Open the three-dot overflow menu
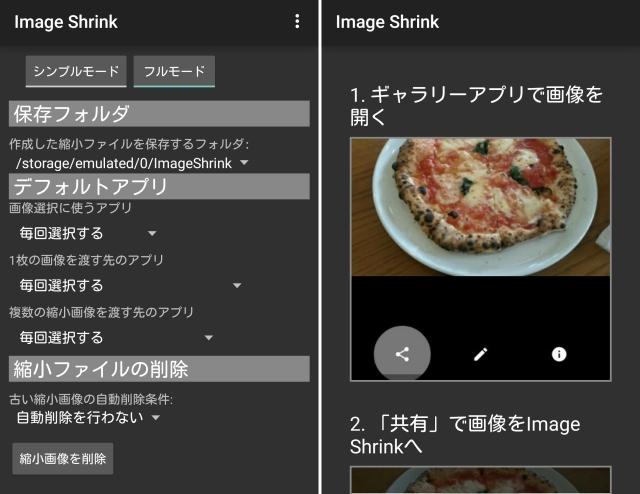640x494 pixels. (x=297, y=21)
